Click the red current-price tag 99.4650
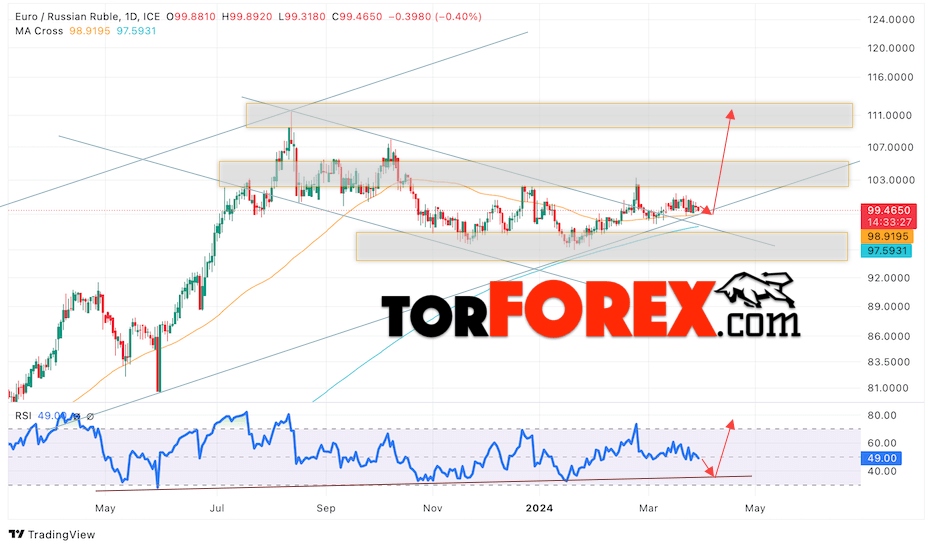 click(888, 211)
